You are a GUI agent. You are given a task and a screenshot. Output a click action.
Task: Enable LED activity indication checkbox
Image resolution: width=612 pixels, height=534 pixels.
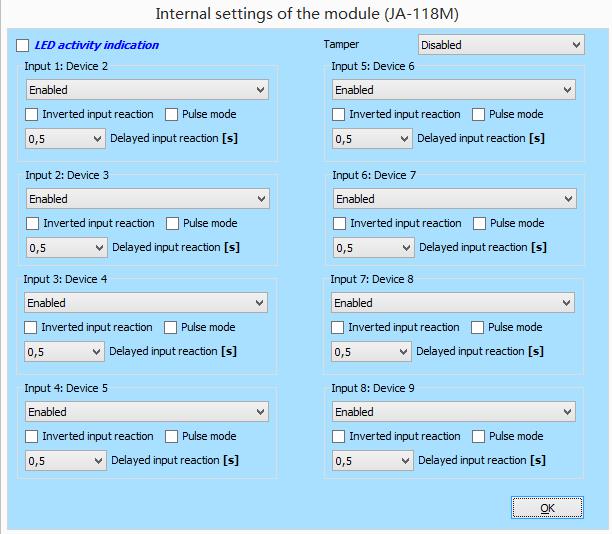tap(23, 46)
